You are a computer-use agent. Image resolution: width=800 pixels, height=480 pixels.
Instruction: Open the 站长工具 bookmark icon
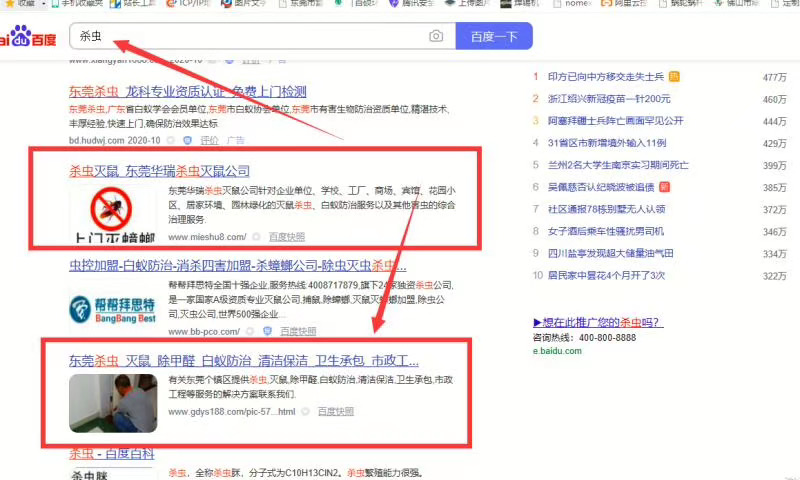click(x=115, y=4)
